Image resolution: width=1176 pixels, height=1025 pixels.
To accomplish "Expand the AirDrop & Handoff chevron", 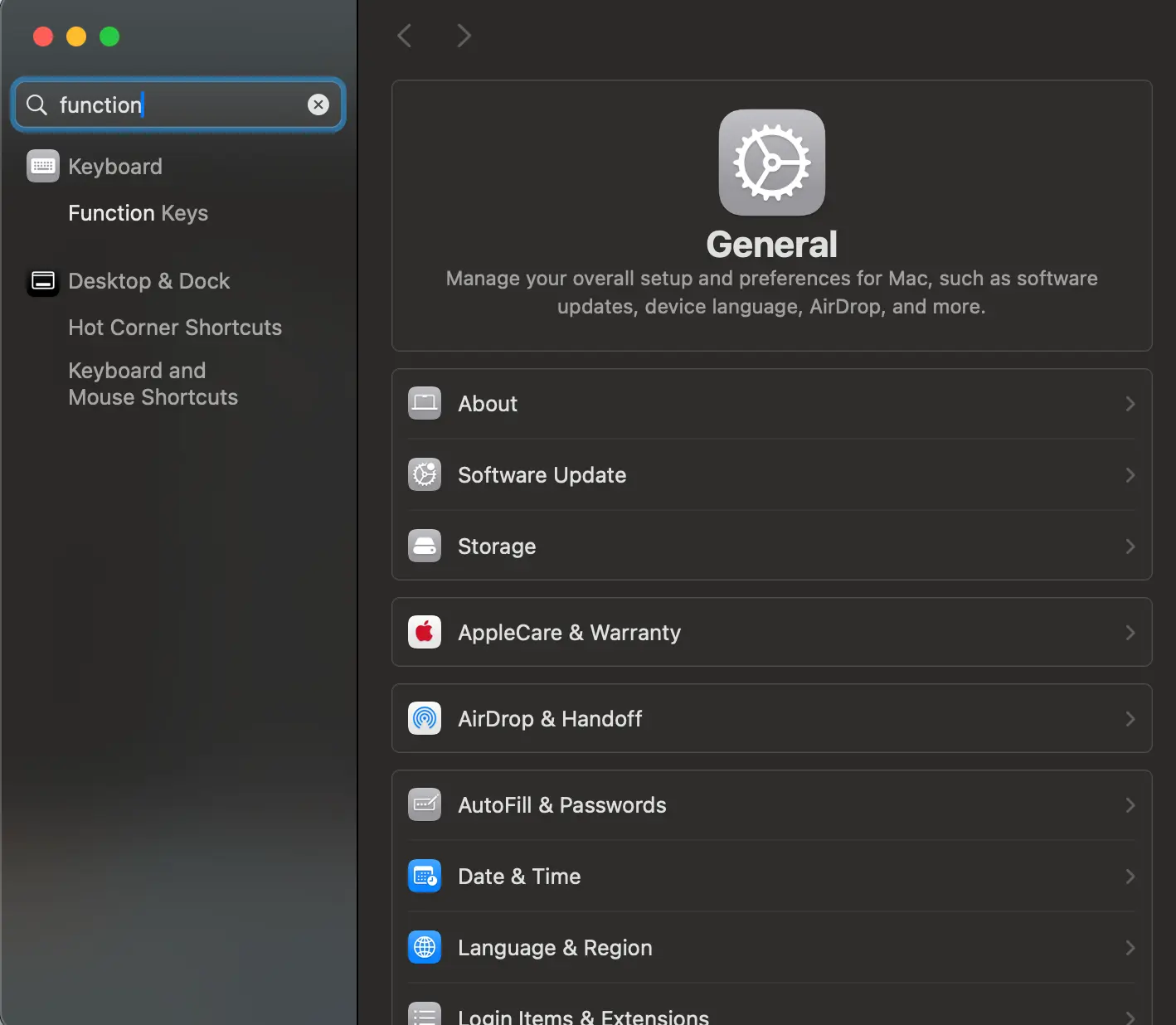I will click(1130, 719).
